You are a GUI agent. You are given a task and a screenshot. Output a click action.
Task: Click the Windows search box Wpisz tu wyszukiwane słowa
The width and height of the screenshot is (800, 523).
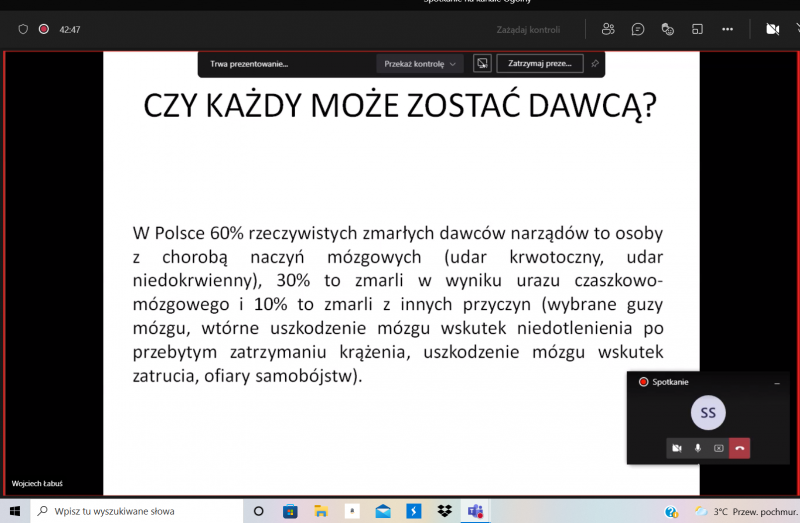pyautogui.click(x=137, y=511)
